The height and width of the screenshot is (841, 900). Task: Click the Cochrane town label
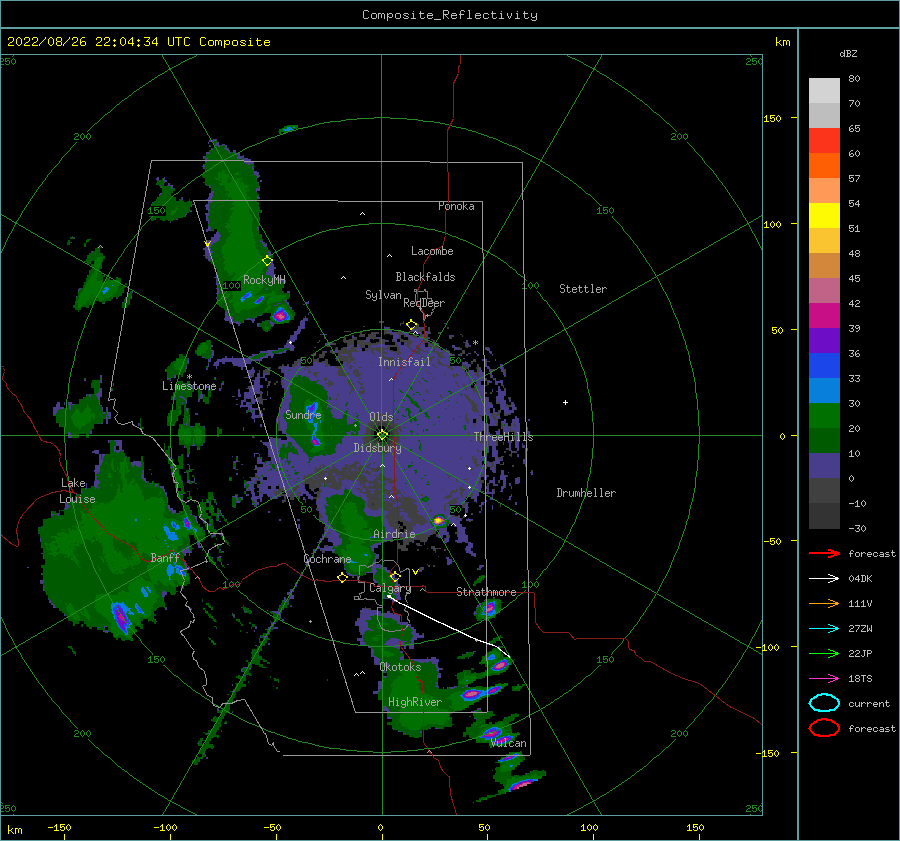point(327,559)
